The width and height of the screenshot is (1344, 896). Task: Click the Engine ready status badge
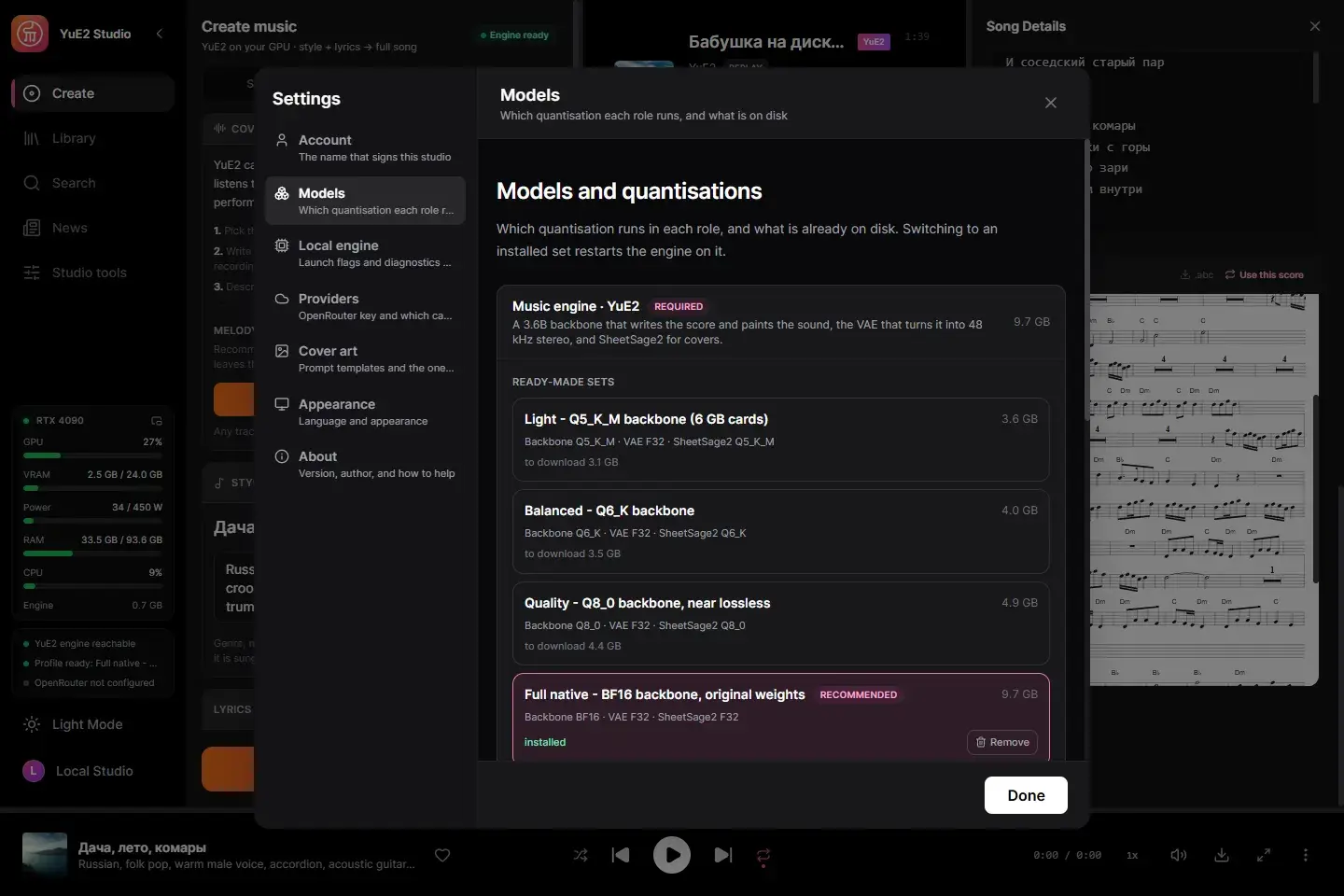coord(514,35)
